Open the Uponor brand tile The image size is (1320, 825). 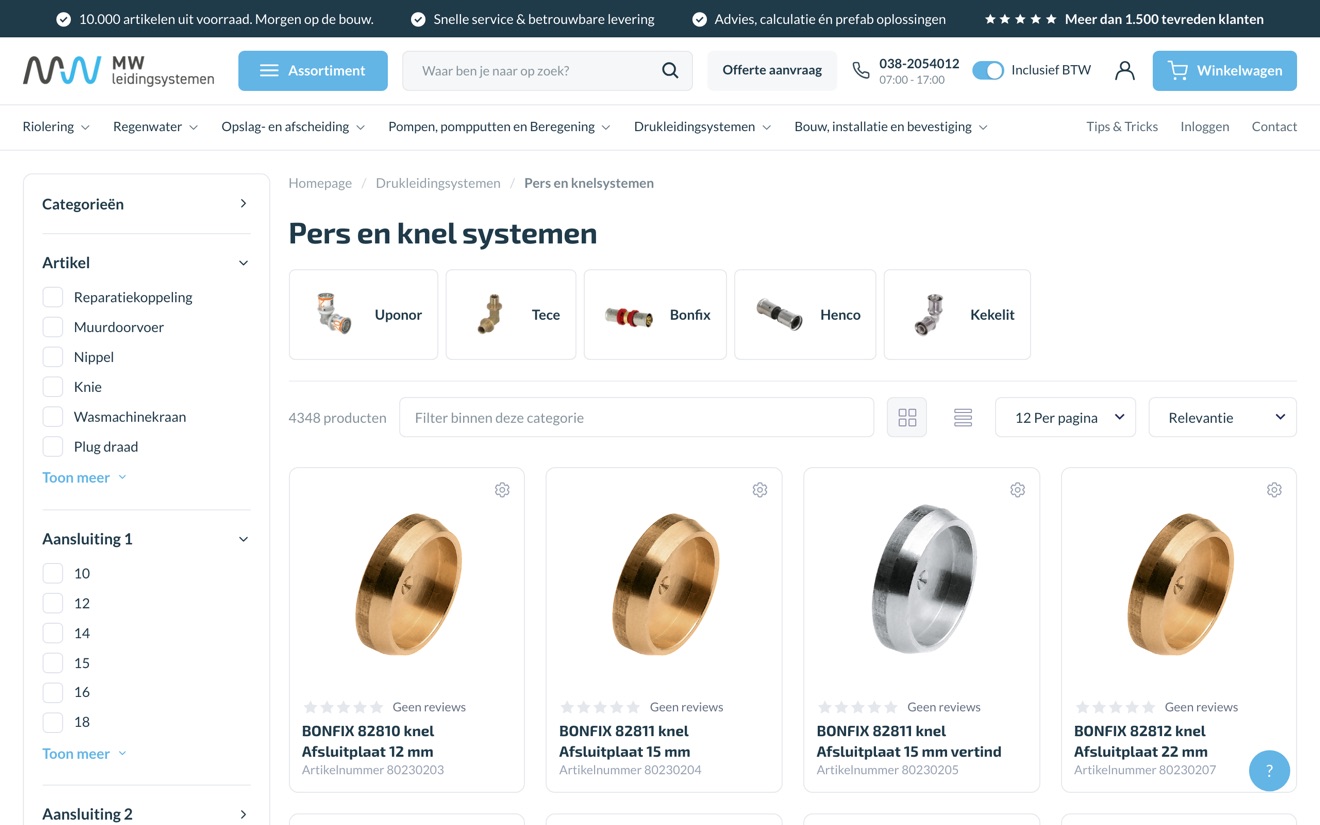363,314
